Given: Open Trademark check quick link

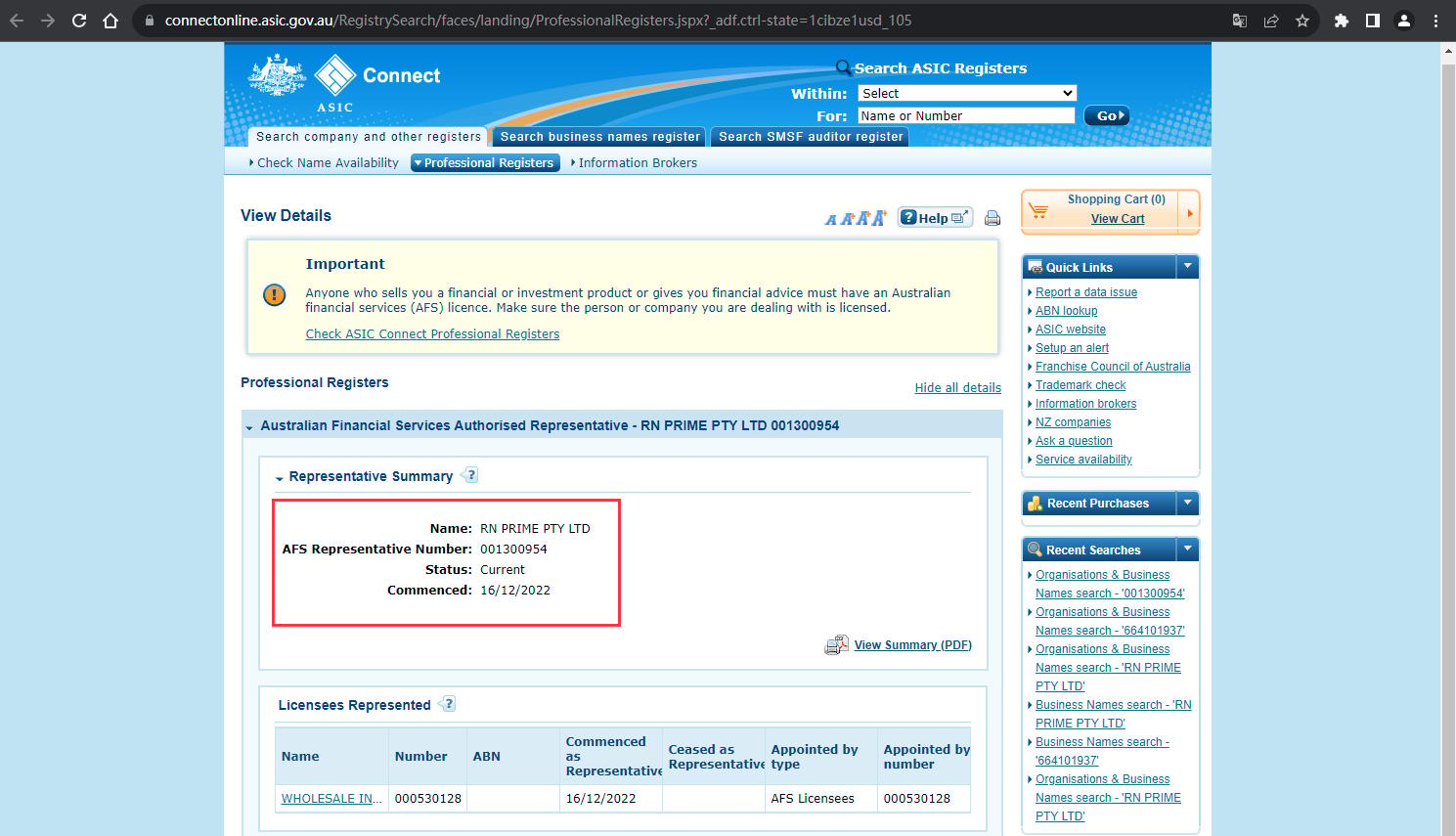Looking at the screenshot, I should (x=1081, y=385).
